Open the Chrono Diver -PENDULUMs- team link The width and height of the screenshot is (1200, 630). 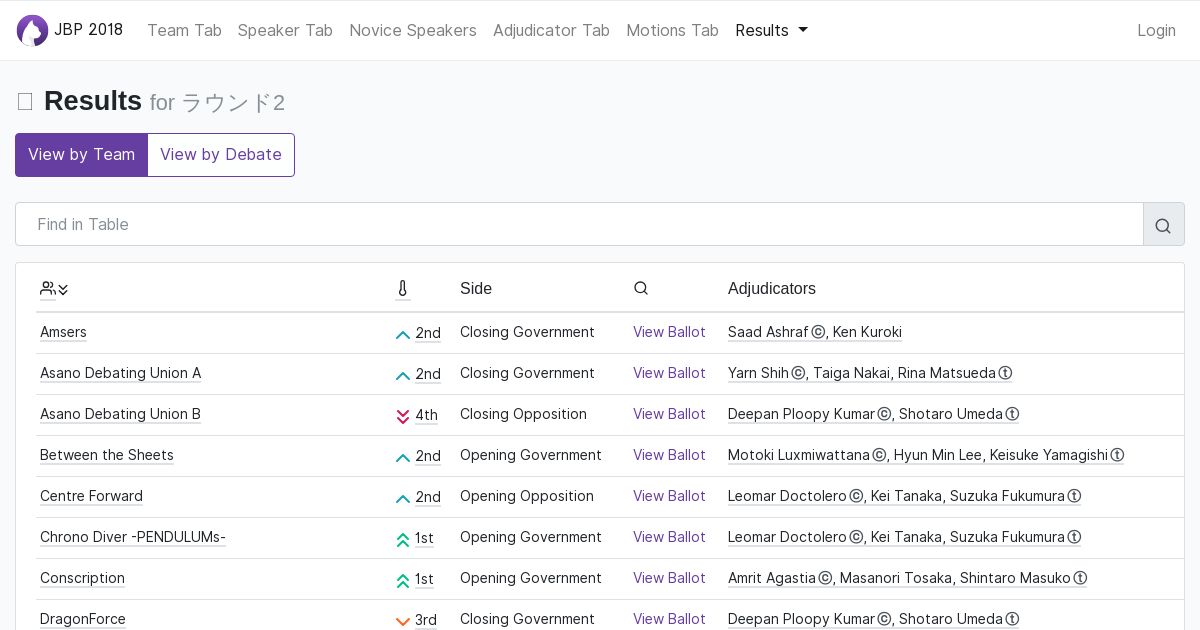[133, 538]
